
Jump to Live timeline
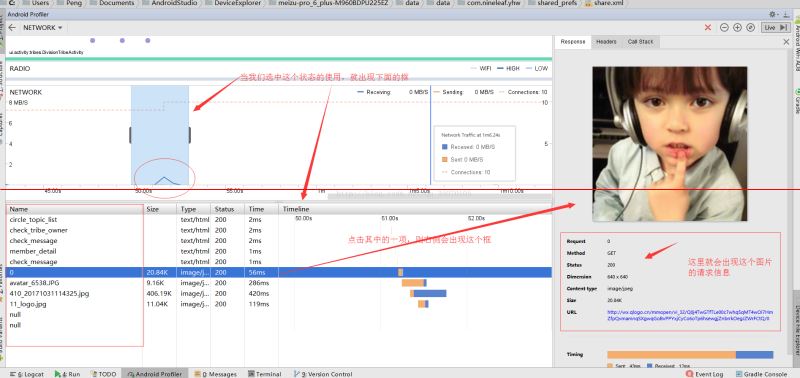776,28
